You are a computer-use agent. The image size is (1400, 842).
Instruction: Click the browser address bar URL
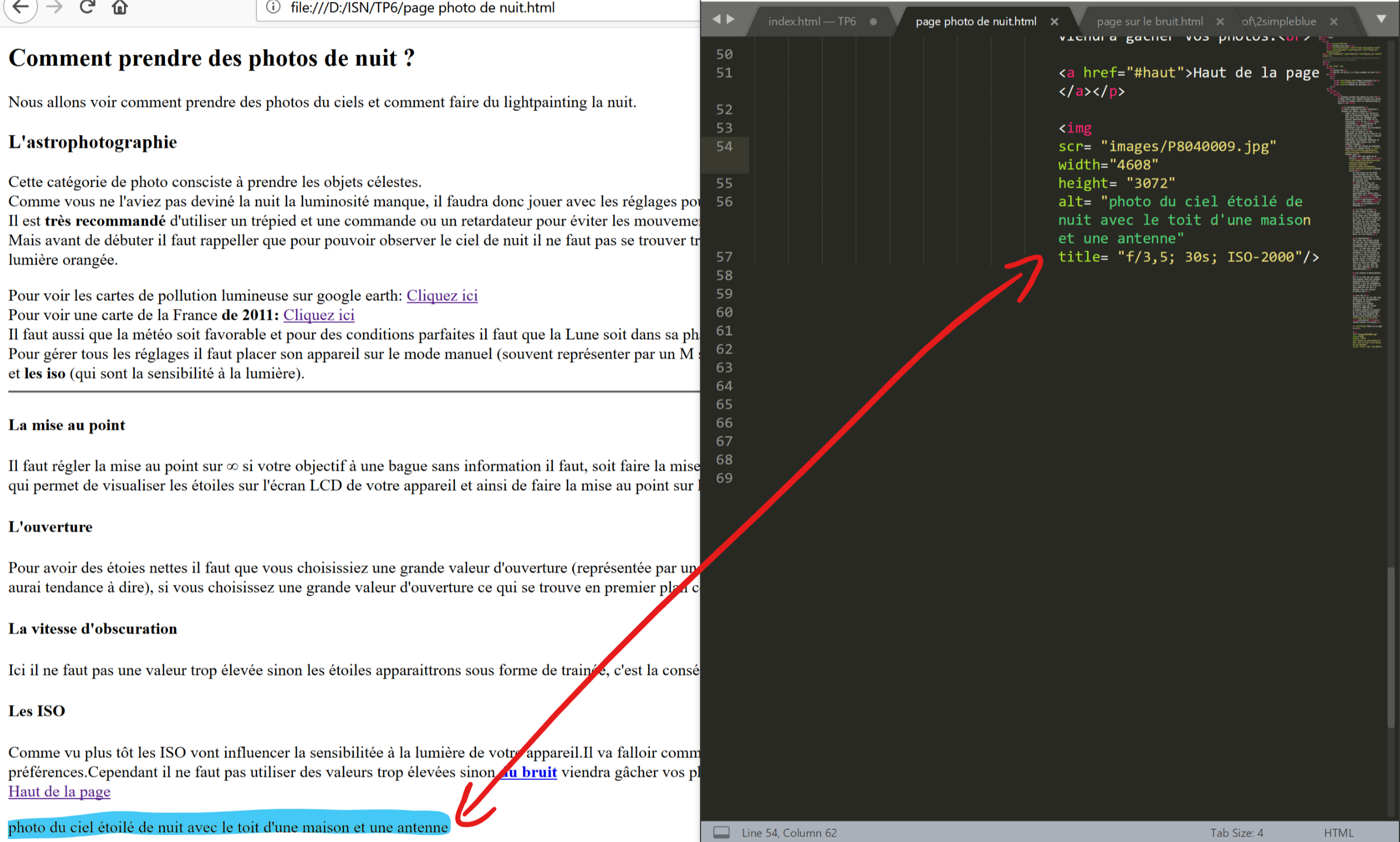tap(422, 8)
